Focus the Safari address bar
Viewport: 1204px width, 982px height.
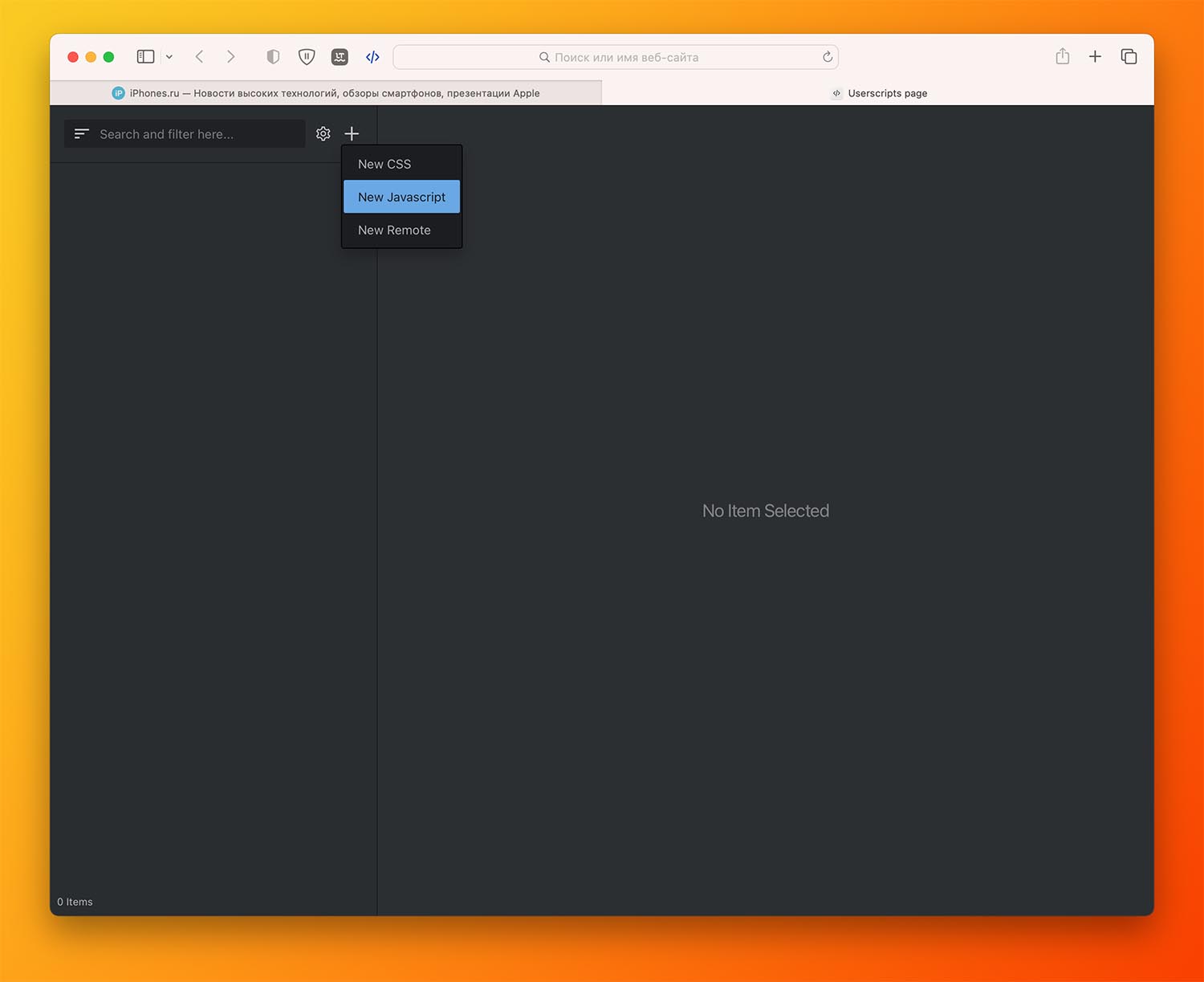click(616, 57)
